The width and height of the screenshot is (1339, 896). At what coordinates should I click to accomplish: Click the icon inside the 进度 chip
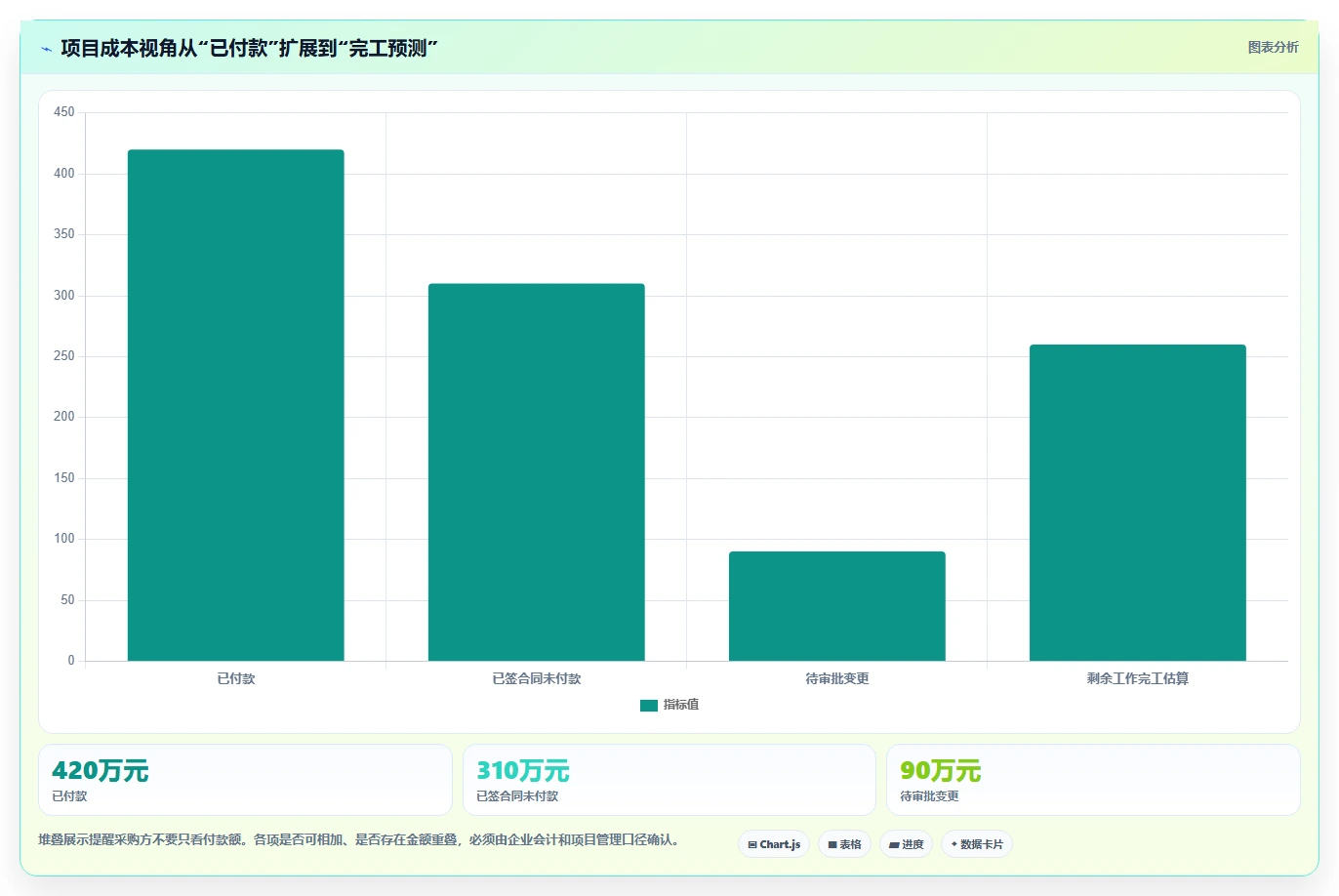tap(894, 845)
